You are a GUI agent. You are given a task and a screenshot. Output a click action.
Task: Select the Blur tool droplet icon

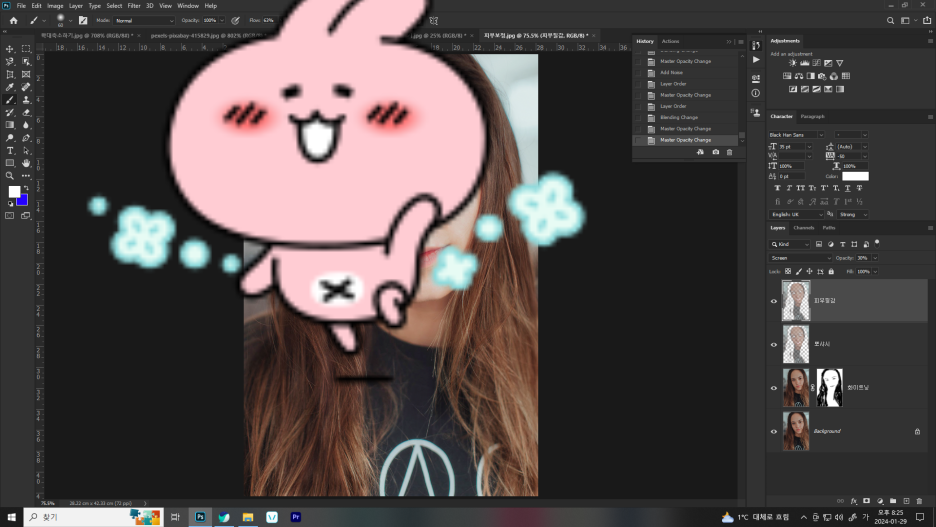(x=26, y=125)
